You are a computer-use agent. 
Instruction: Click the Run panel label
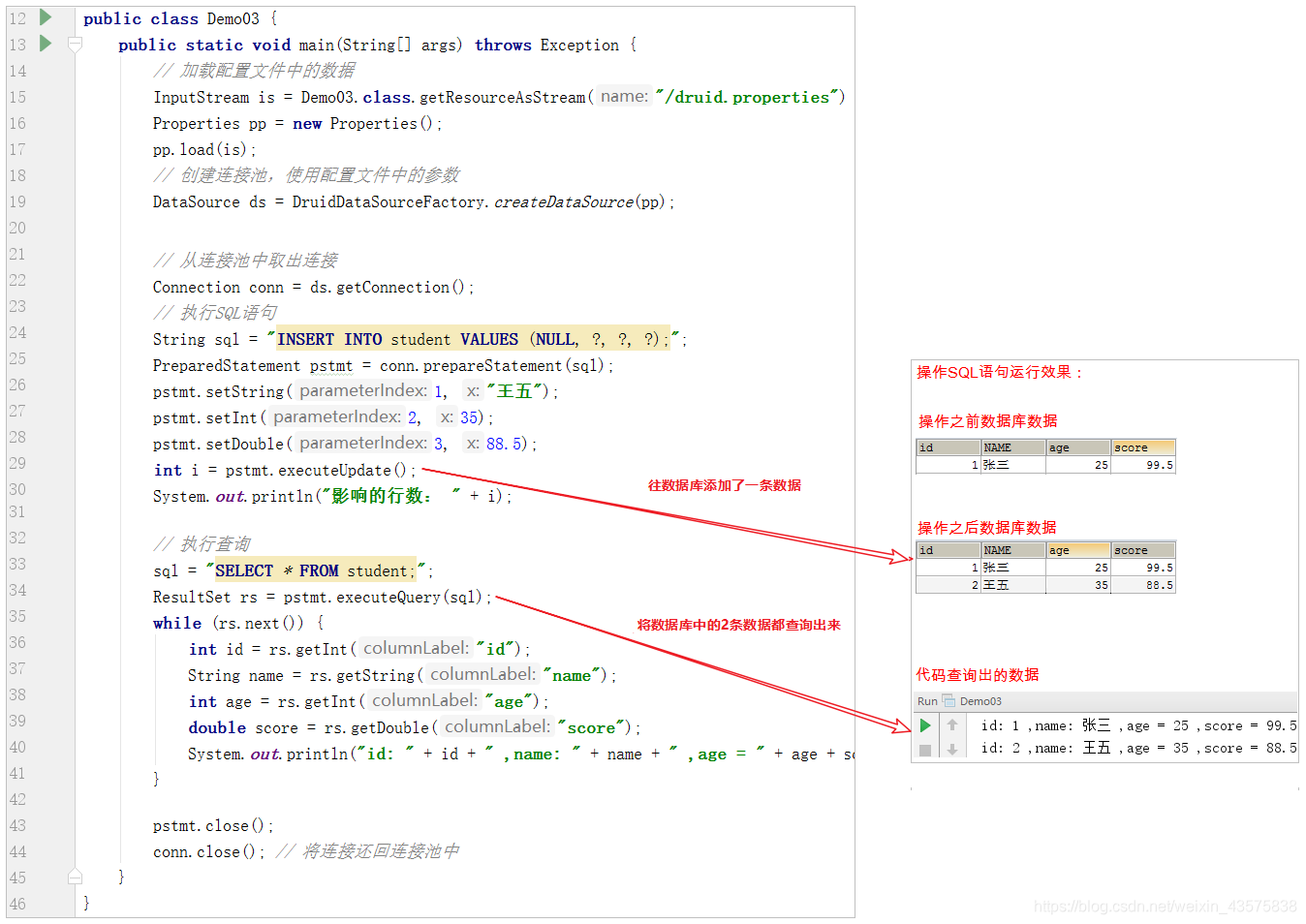coord(927,701)
